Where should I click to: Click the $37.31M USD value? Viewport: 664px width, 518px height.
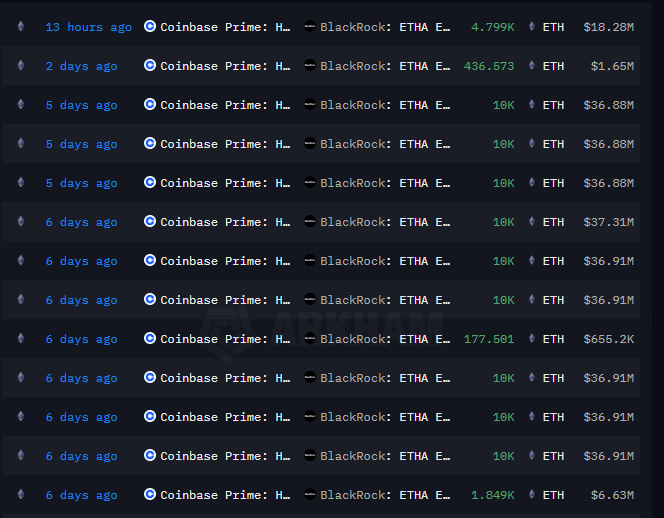point(609,222)
